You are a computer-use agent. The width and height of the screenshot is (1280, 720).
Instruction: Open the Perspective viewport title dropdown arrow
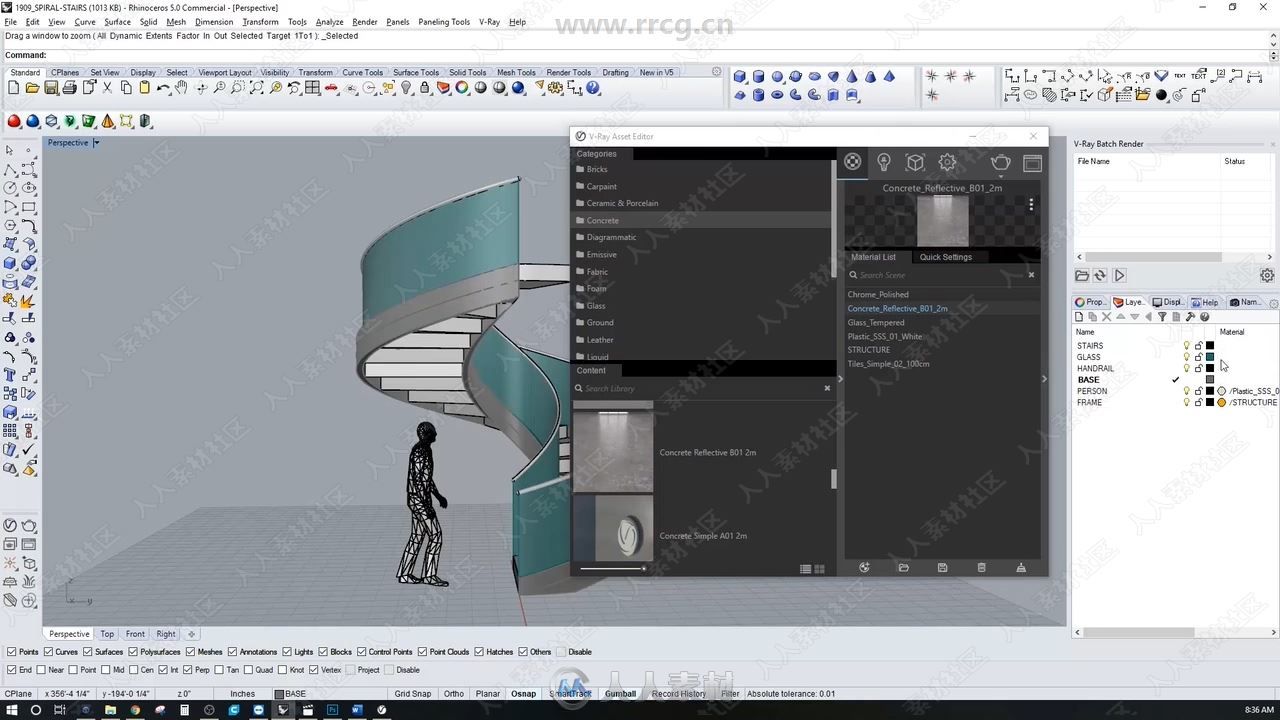[x=96, y=143]
